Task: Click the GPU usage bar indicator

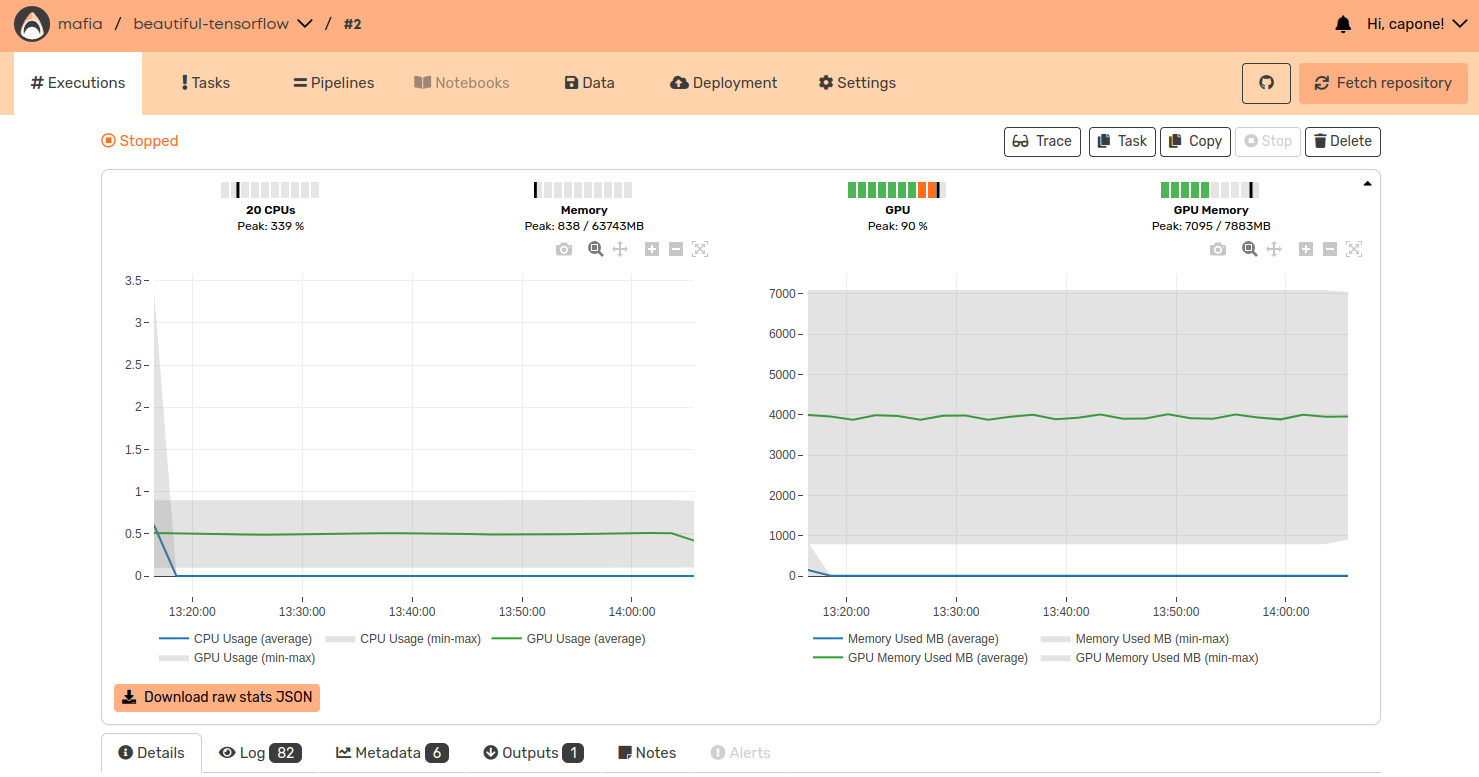Action: 897,190
